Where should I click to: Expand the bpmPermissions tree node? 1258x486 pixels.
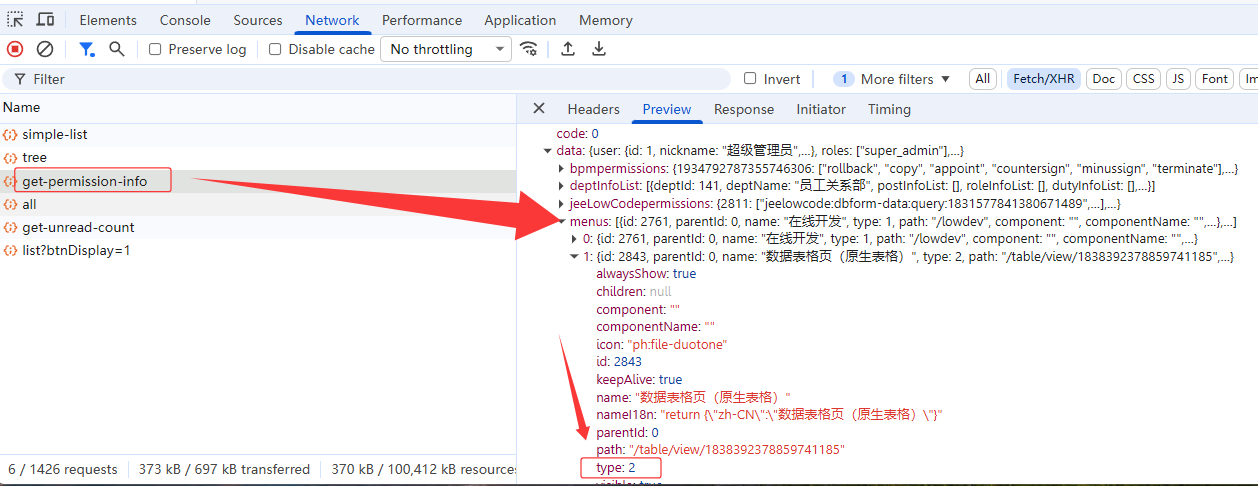coord(561,169)
